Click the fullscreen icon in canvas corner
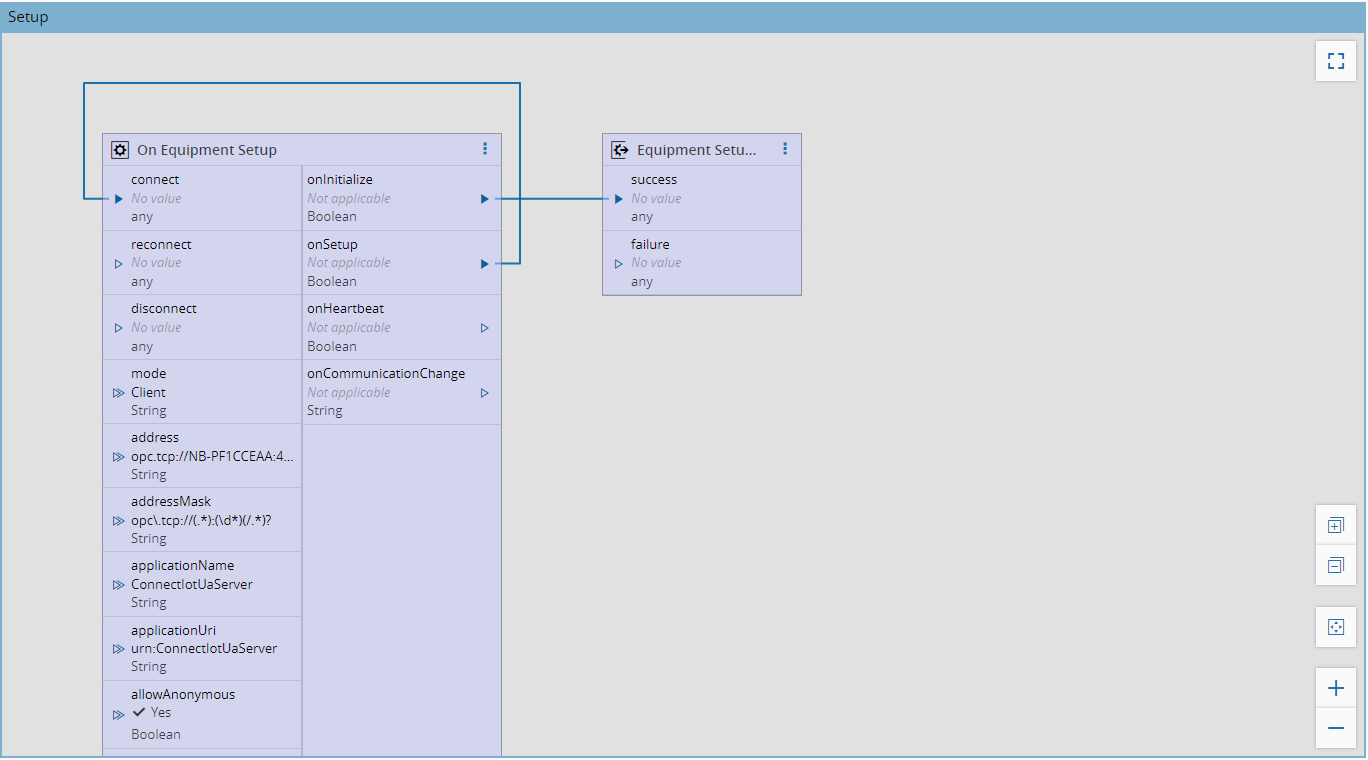Image resolution: width=1368 pixels, height=760 pixels. click(x=1335, y=61)
